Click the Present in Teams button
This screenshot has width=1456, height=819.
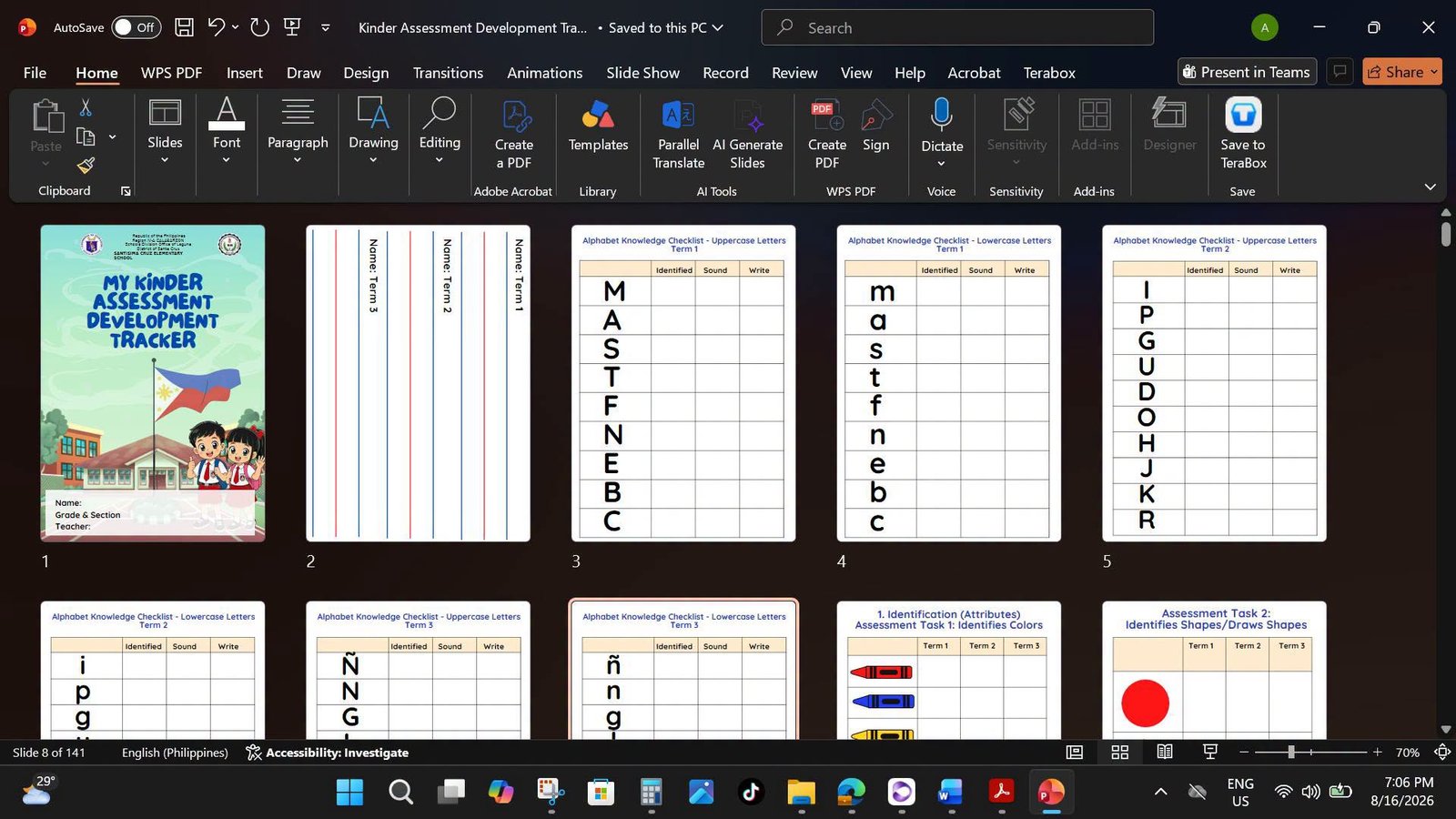pos(1247,72)
